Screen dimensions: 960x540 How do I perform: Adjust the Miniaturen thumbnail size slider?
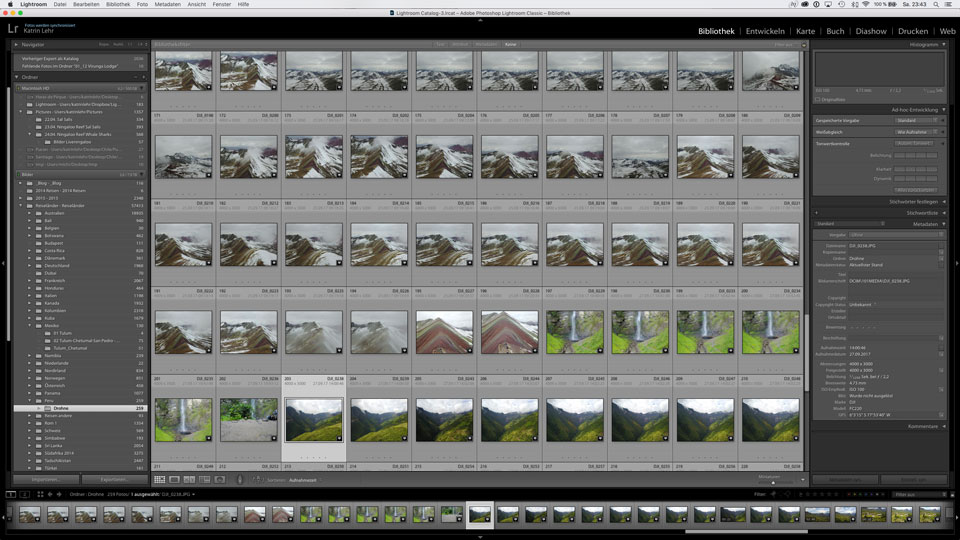click(773, 482)
